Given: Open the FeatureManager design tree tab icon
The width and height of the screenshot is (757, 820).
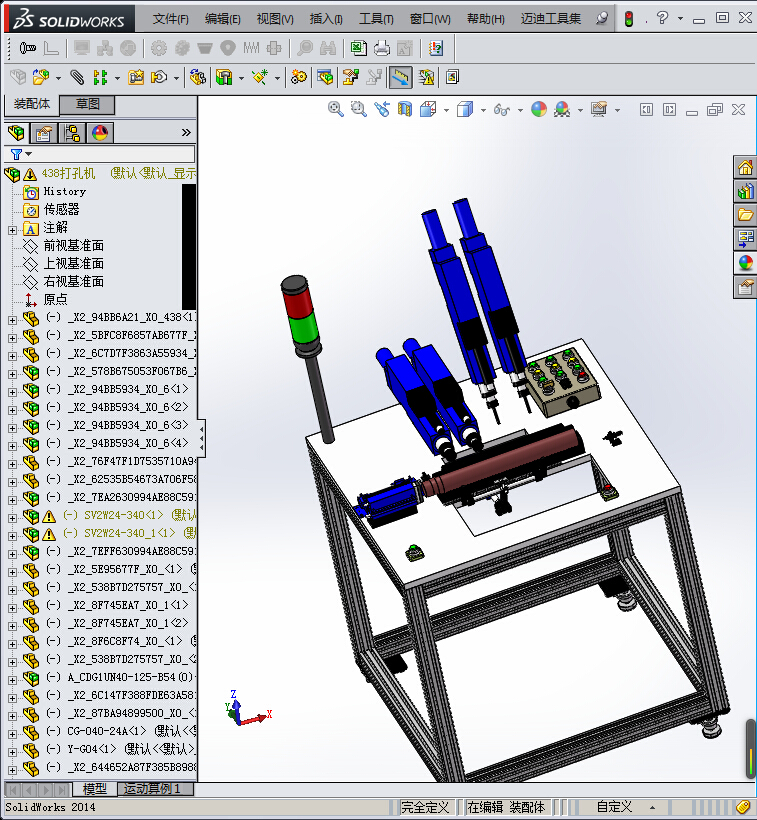Looking at the screenshot, I should 16,133.
